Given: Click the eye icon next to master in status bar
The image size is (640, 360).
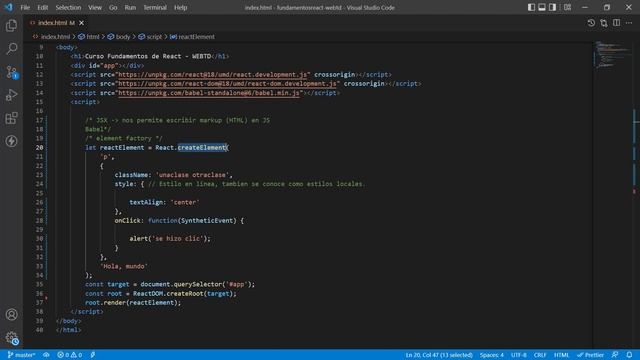Looking at the screenshot, I should [x=46, y=355].
